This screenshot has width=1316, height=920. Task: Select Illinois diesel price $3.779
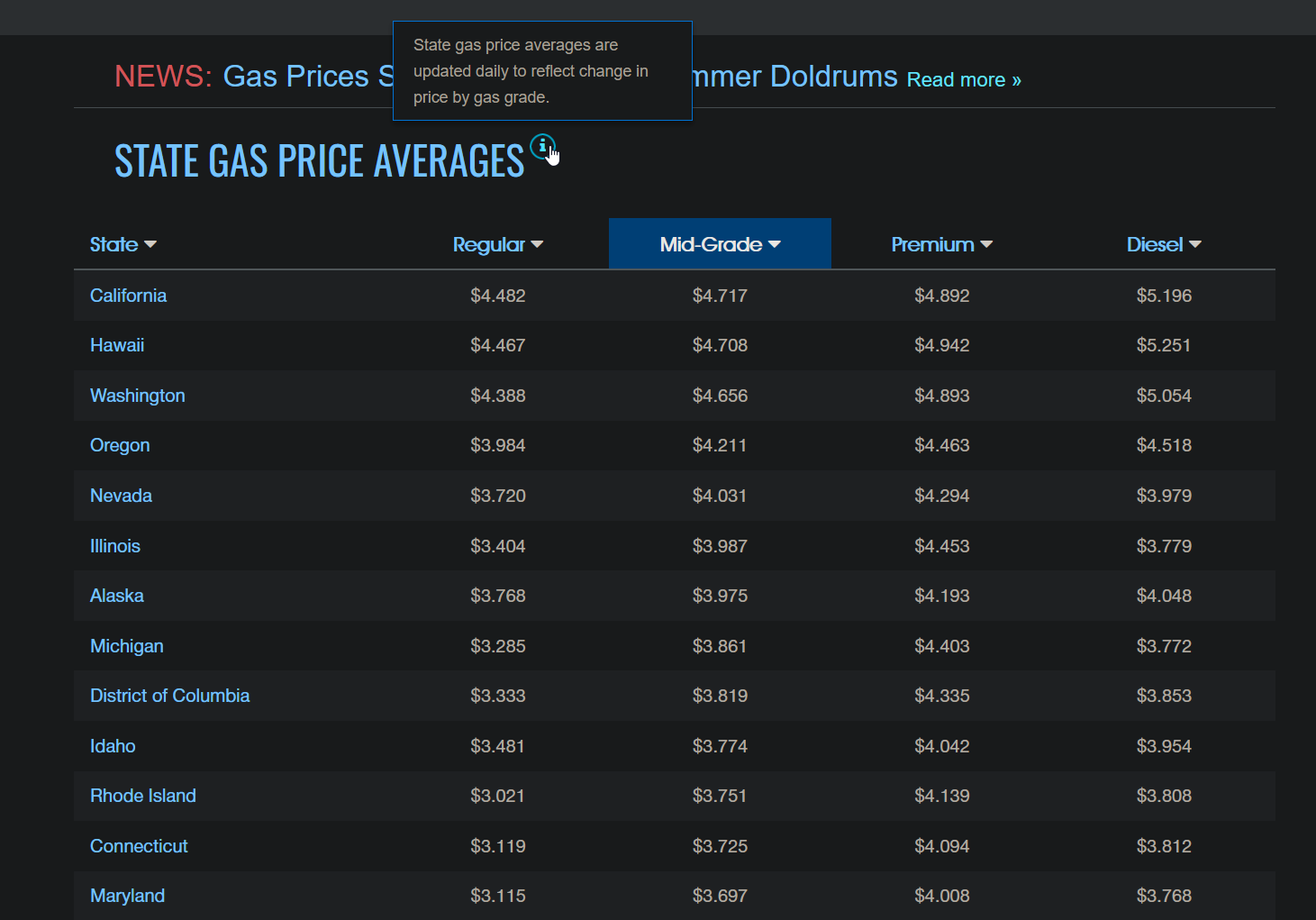1164,546
